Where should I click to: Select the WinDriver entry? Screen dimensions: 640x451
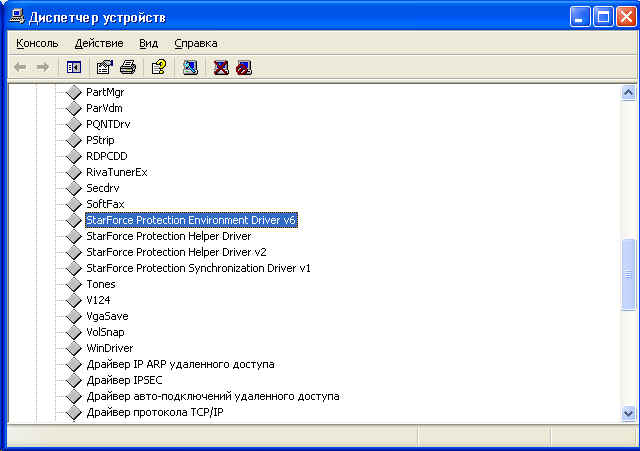coord(110,348)
